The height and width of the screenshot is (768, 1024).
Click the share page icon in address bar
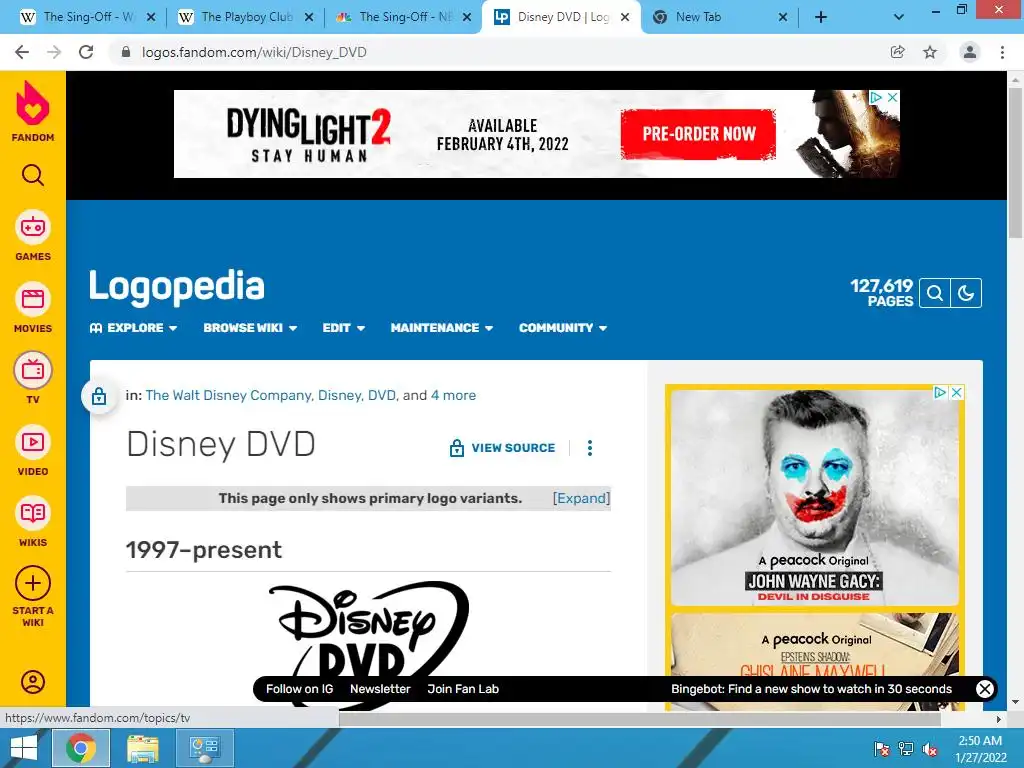[x=898, y=52]
